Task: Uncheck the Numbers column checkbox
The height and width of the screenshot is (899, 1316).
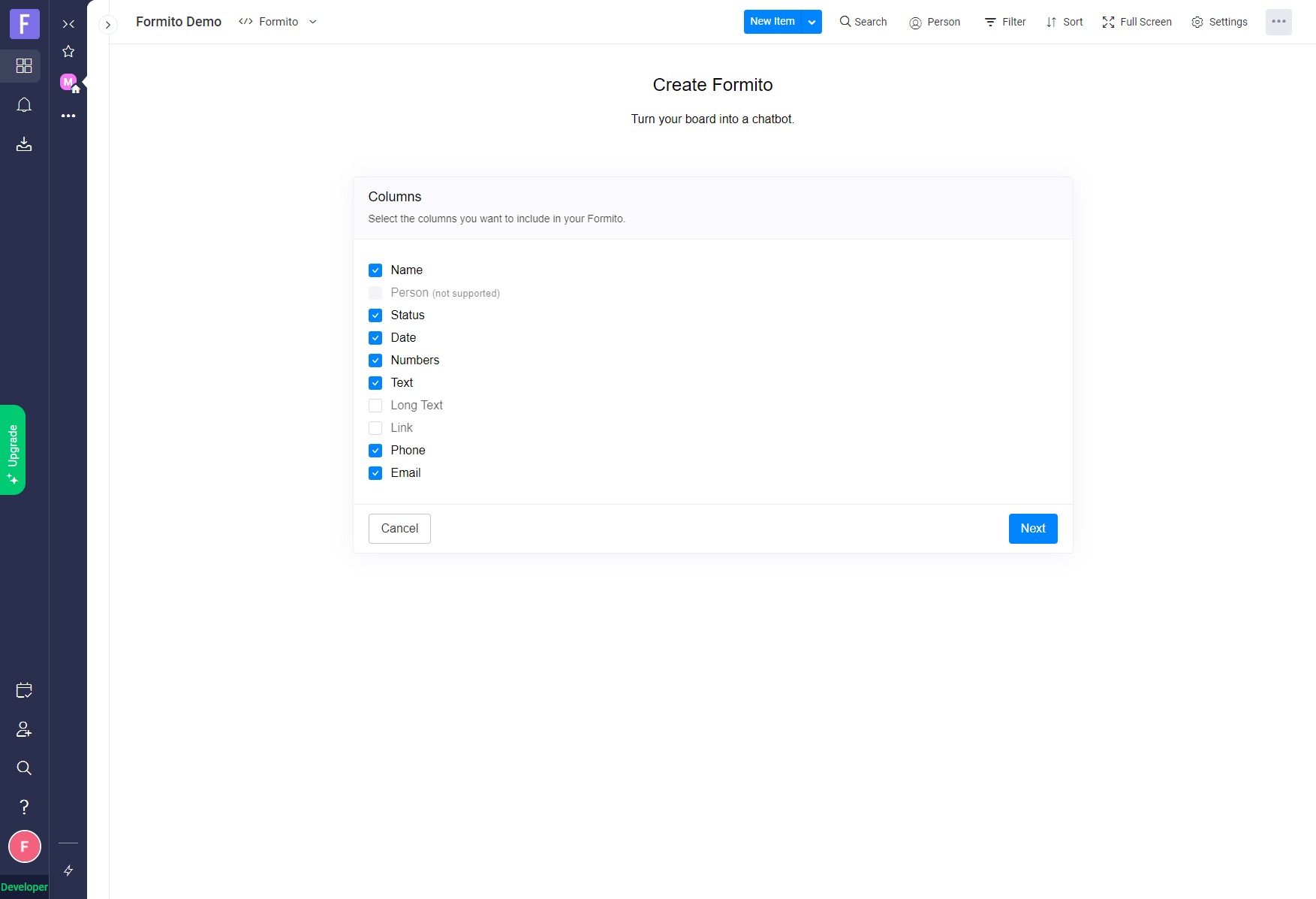Action: [x=375, y=361]
